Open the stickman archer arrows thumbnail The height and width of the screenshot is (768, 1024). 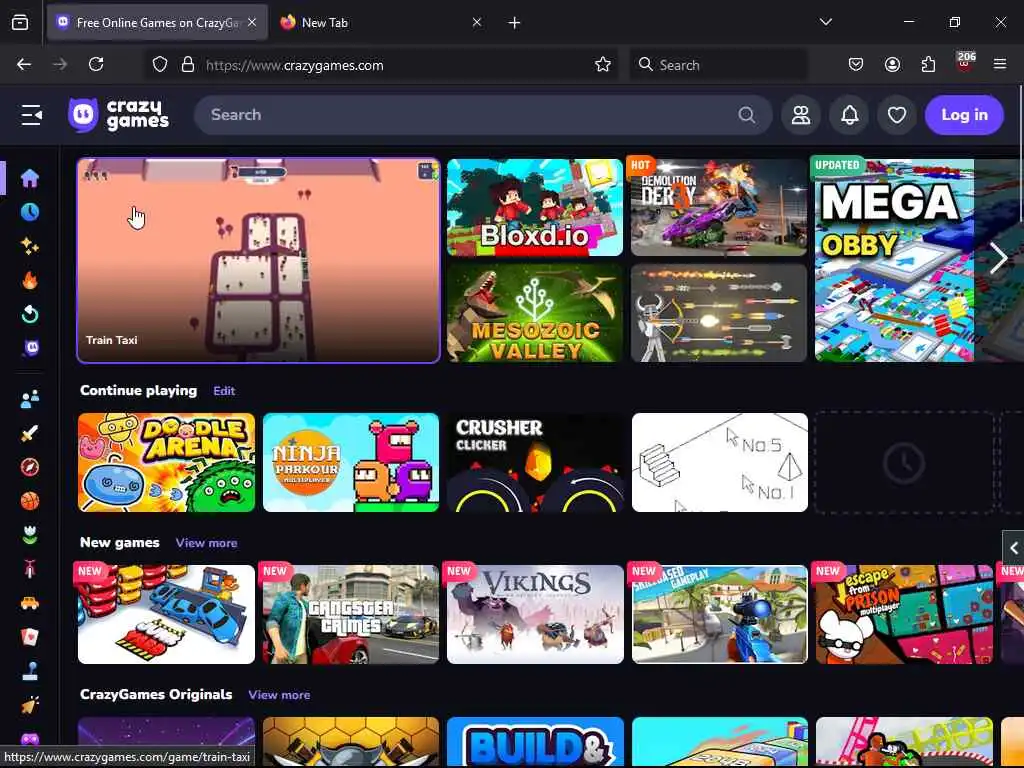tap(719, 313)
